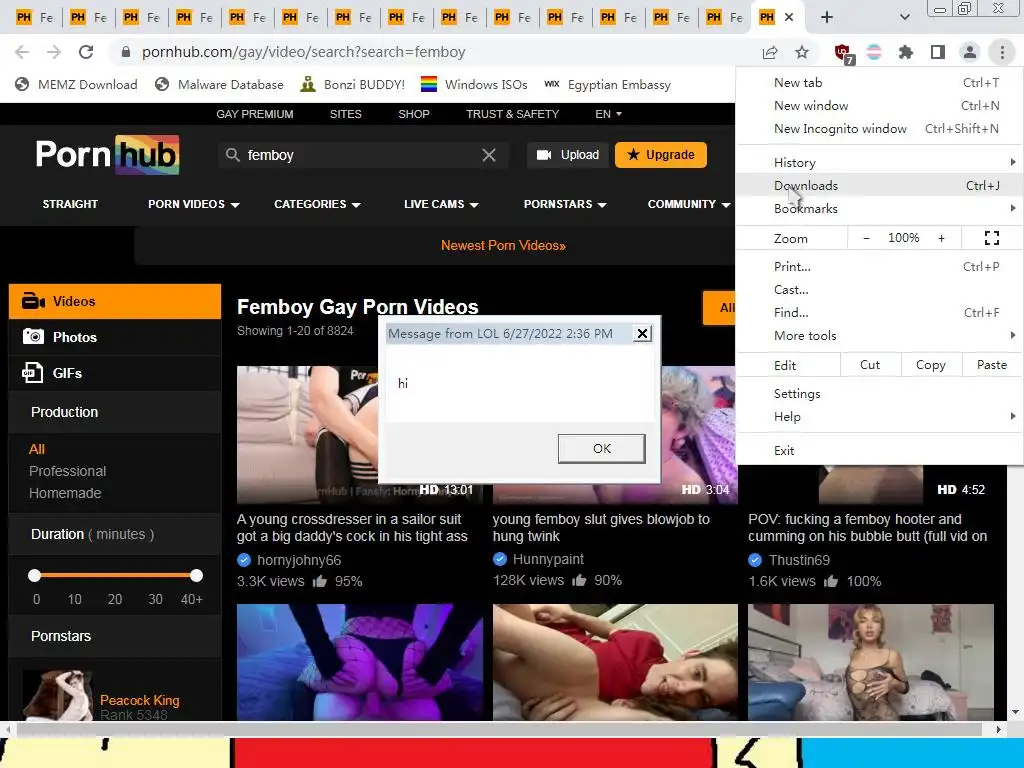Image resolution: width=1024 pixels, height=768 pixels.
Task: Select the All production filter
Action: pos(37,449)
